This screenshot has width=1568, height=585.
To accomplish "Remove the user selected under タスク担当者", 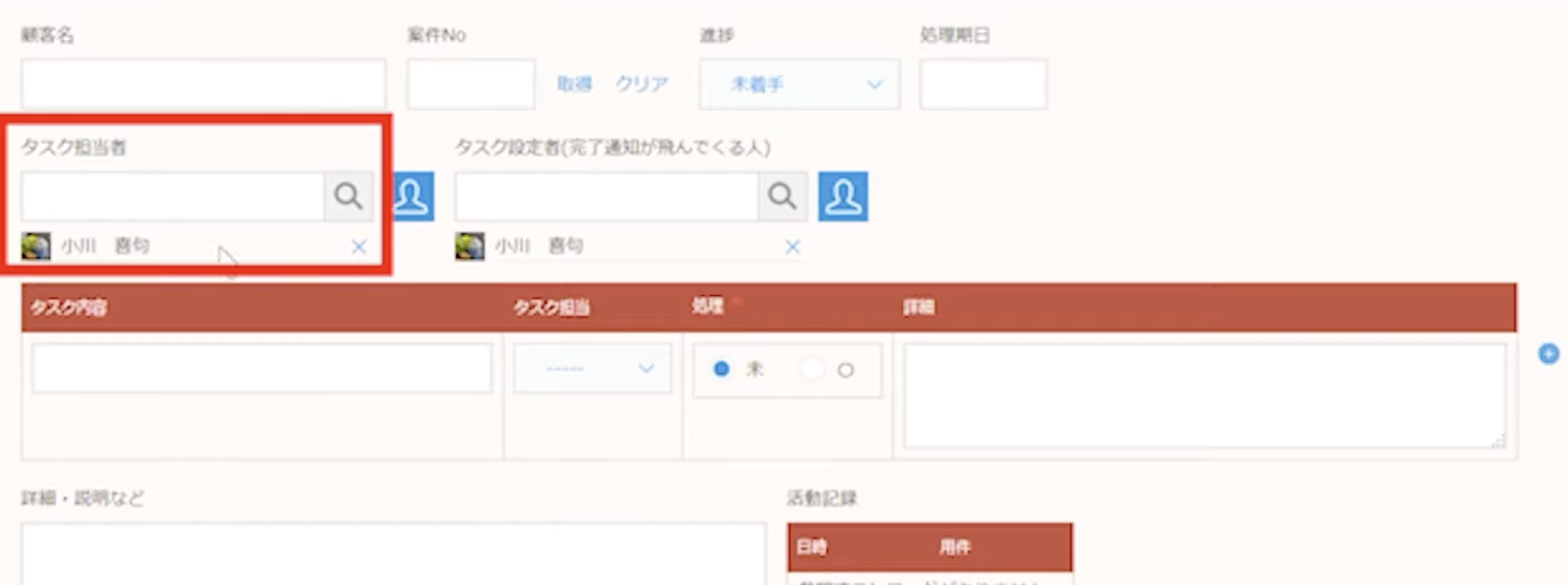I will pyautogui.click(x=359, y=247).
